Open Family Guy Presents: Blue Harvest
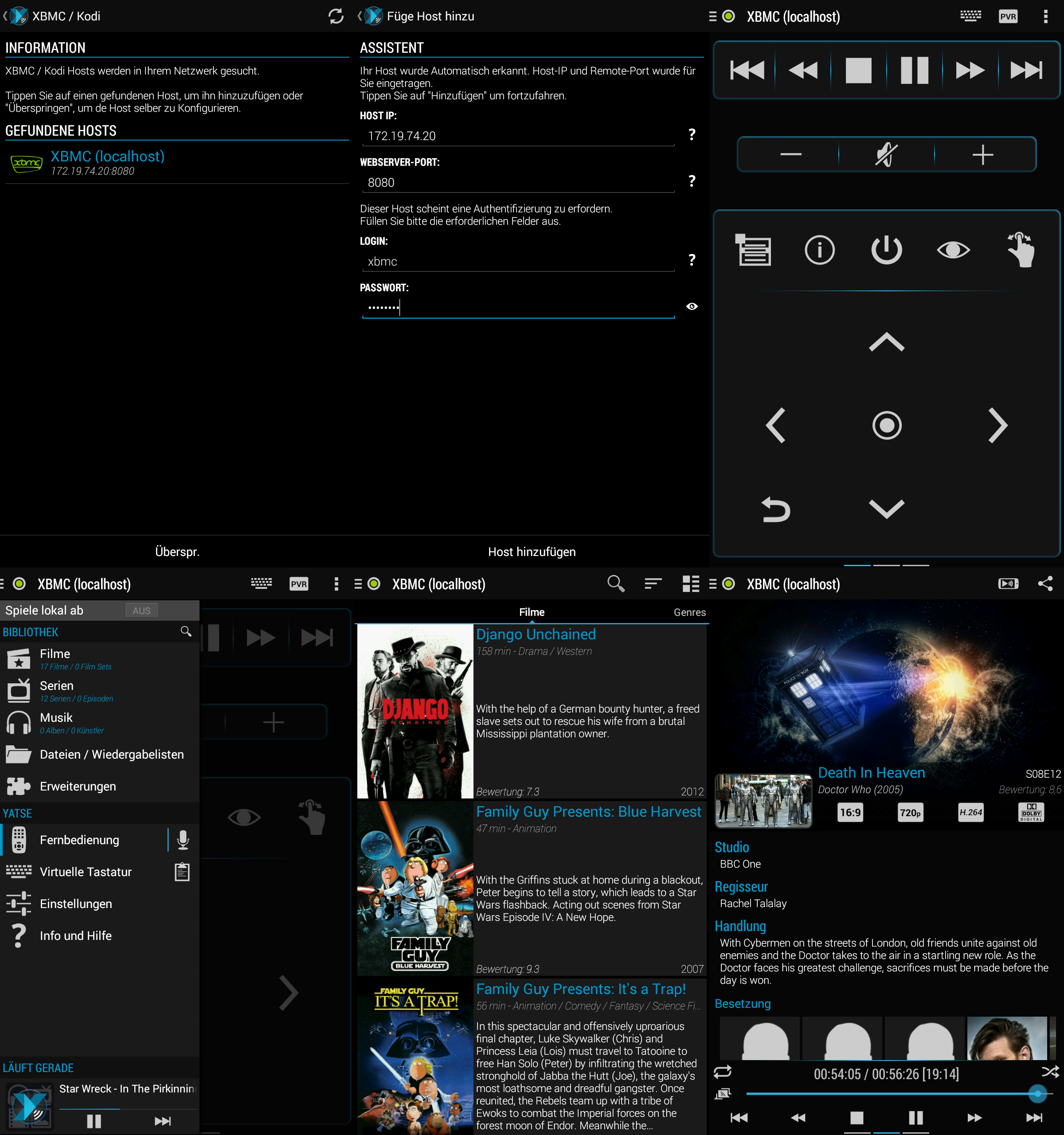The height and width of the screenshot is (1135, 1064). click(532, 889)
